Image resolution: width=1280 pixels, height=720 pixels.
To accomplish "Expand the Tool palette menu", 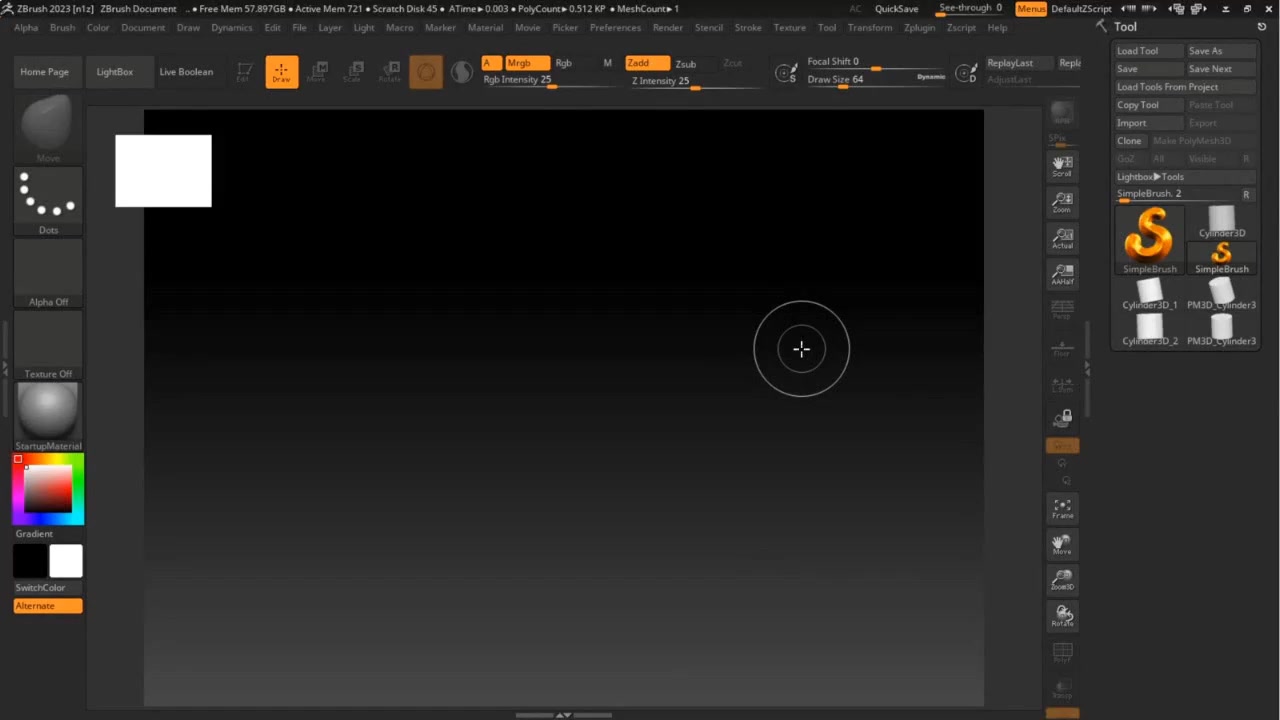I will pyautogui.click(x=1125, y=27).
